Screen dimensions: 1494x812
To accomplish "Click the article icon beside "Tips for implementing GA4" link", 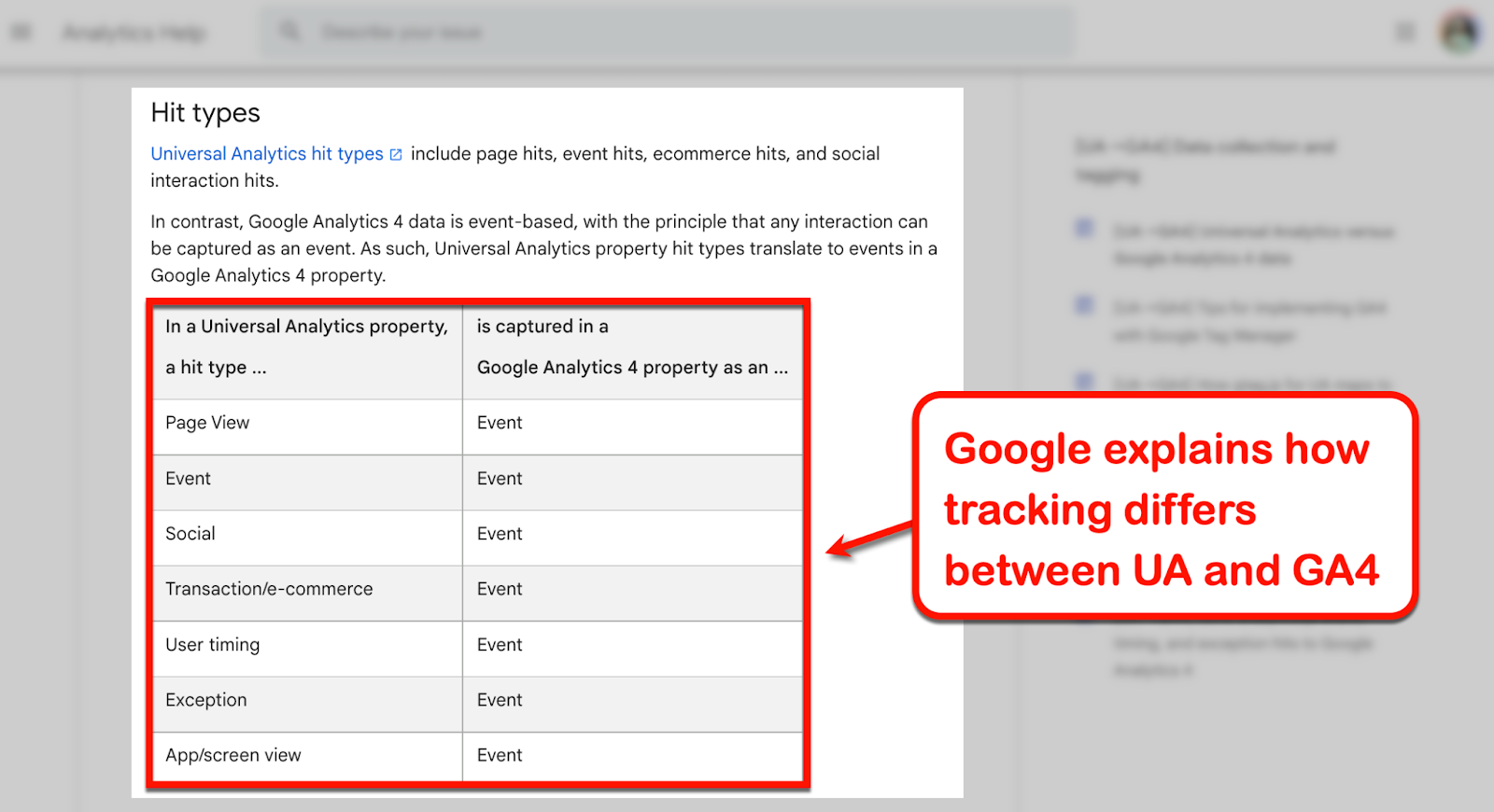I will [x=1085, y=305].
